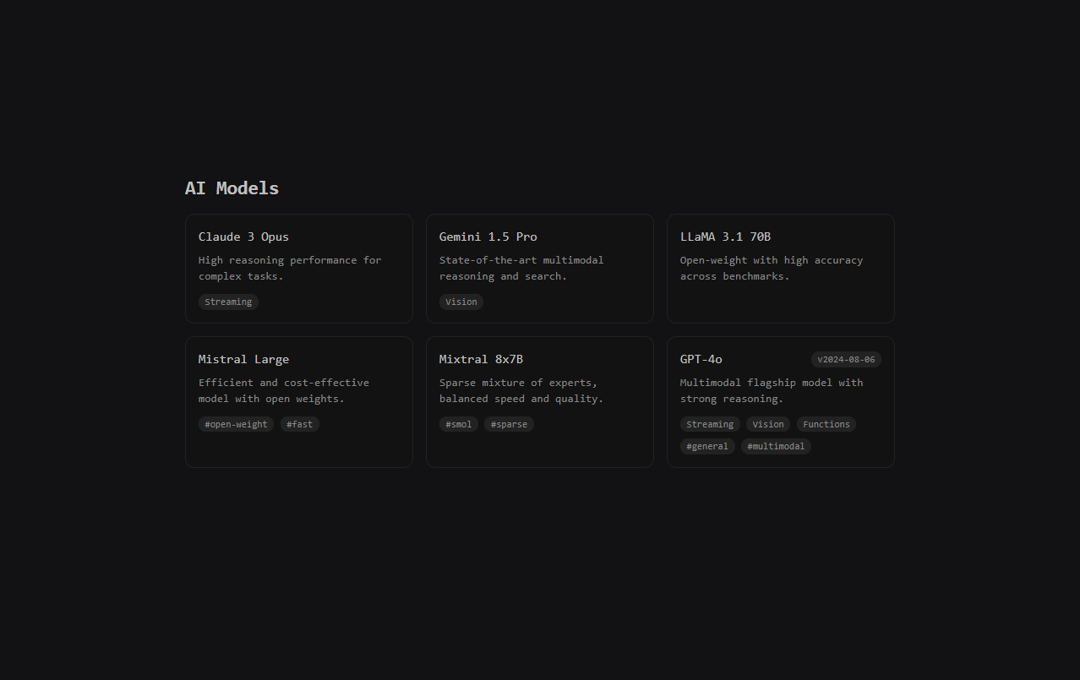Click "Multimodal flagship model with strong reasoning."
Screen dimensions: 1080x680
click(x=771, y=391)
